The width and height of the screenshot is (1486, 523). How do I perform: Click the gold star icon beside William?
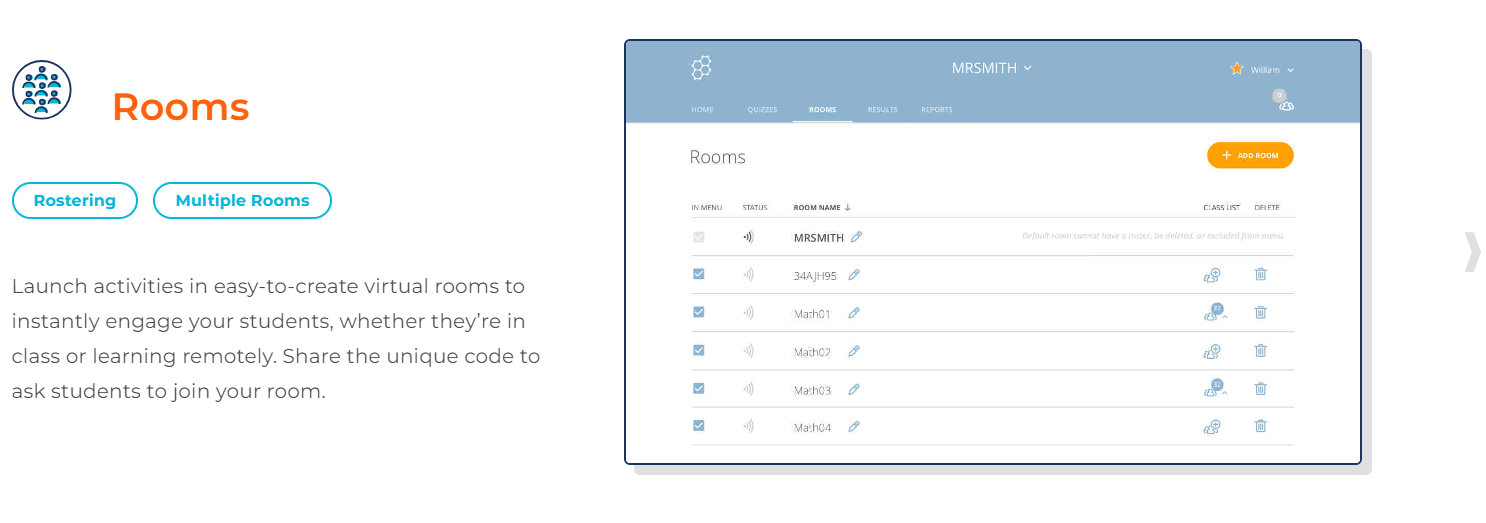click(1237, 69)
